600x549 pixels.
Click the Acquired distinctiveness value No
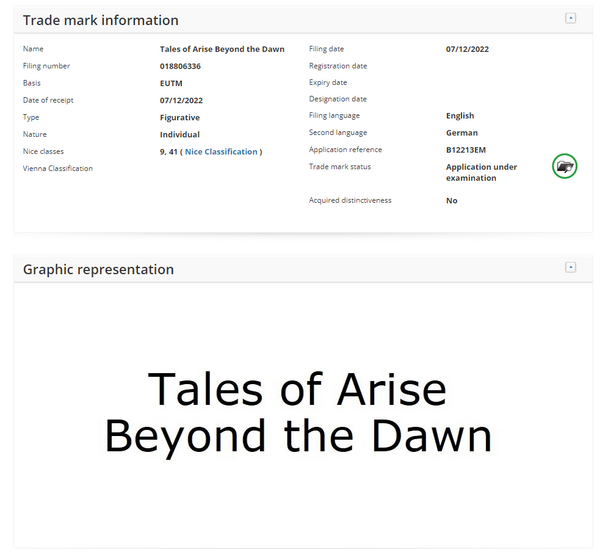coord(452,200)
